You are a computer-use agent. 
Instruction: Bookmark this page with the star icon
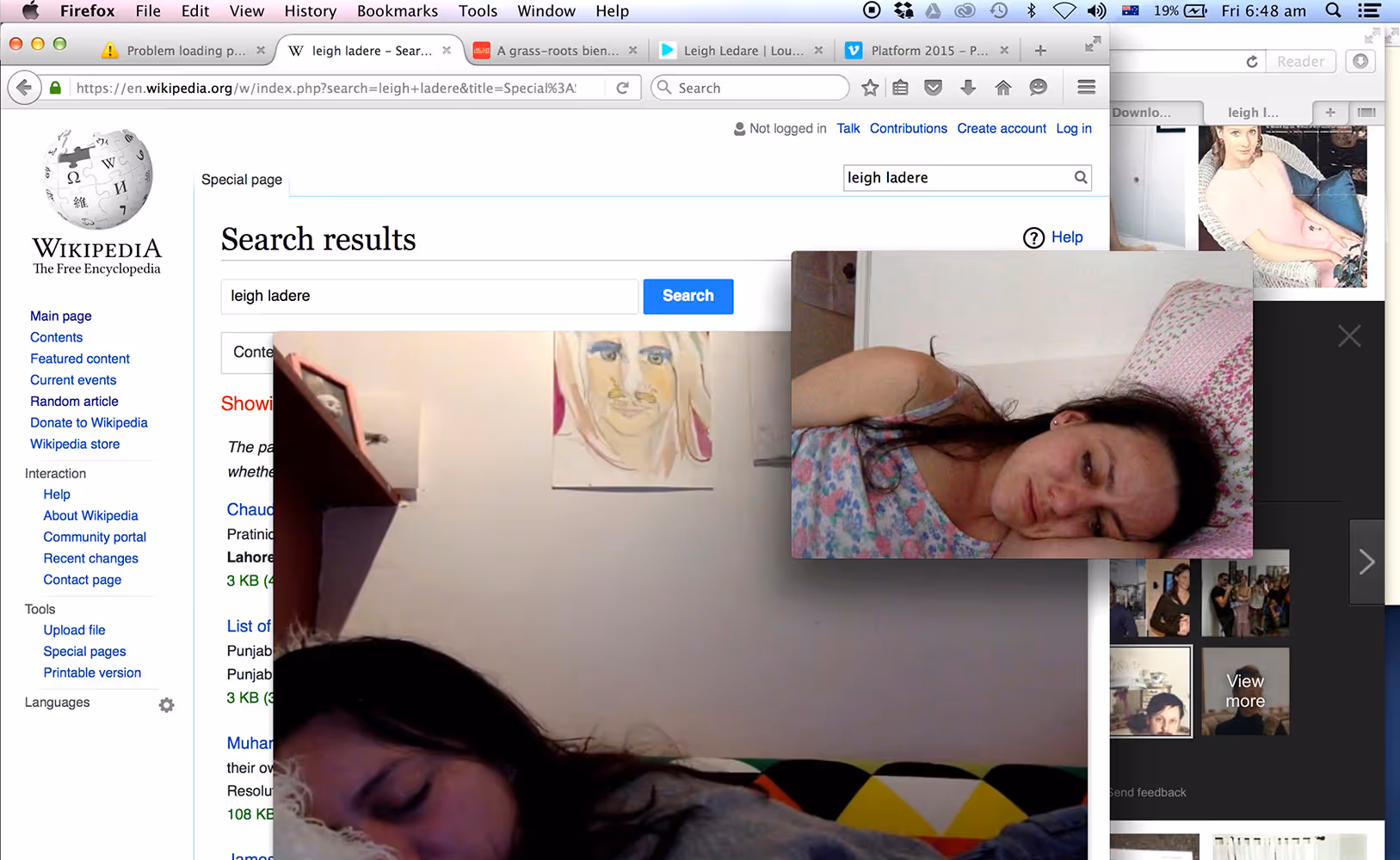pos(870,88)
